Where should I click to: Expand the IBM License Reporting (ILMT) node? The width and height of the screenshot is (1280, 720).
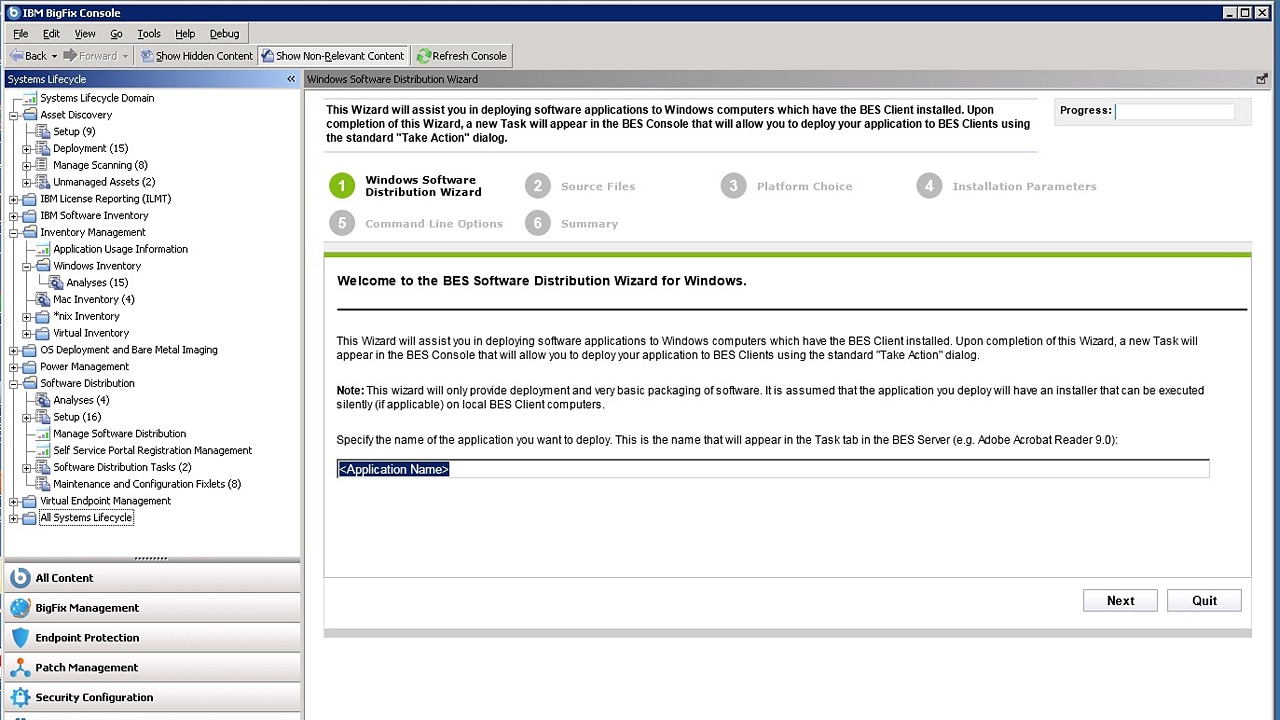14,199
